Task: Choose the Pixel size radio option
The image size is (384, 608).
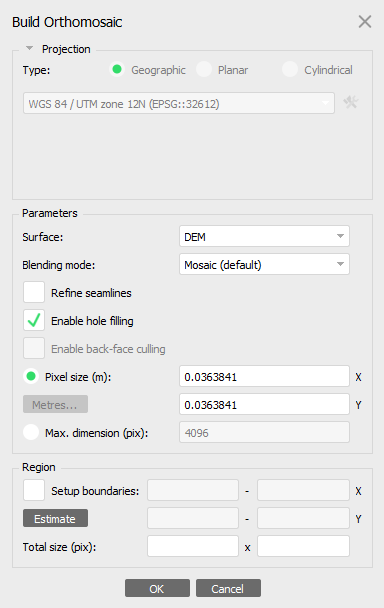Action: (x=31, y=376)
